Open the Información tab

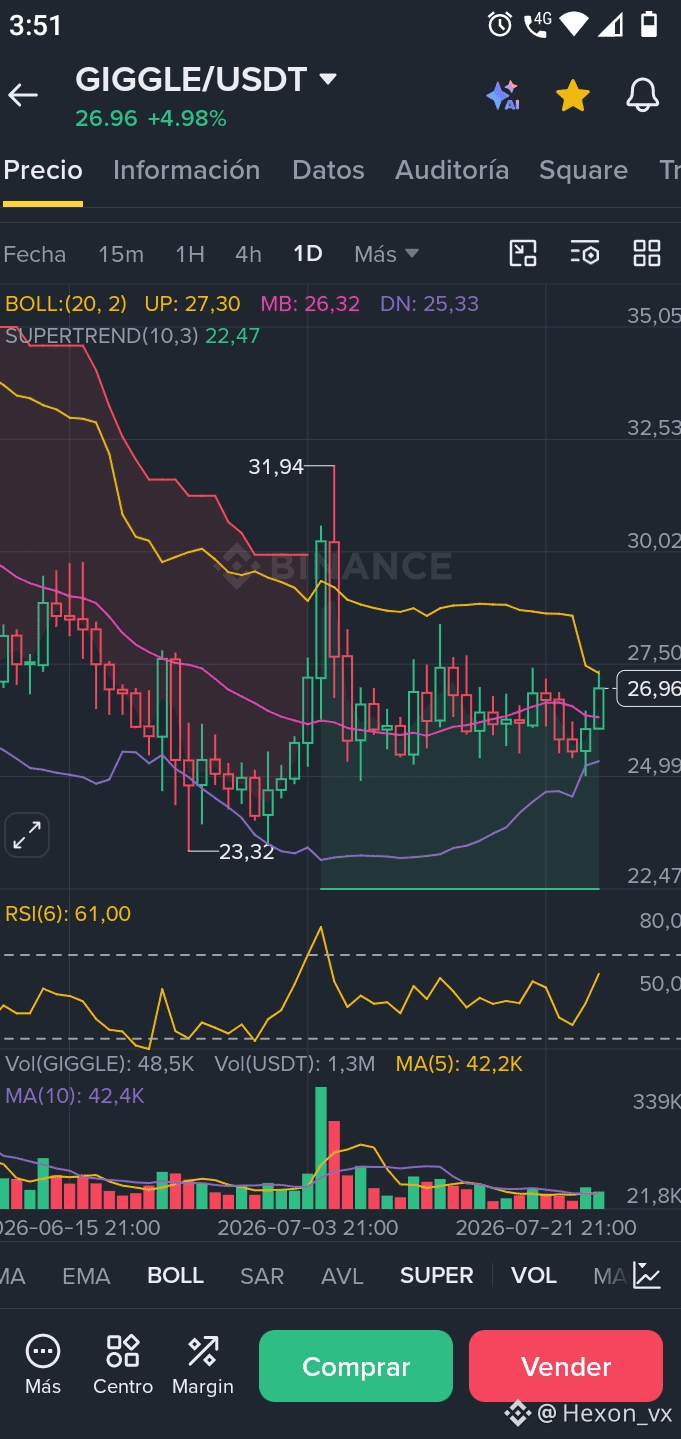[x=186, y=170]
